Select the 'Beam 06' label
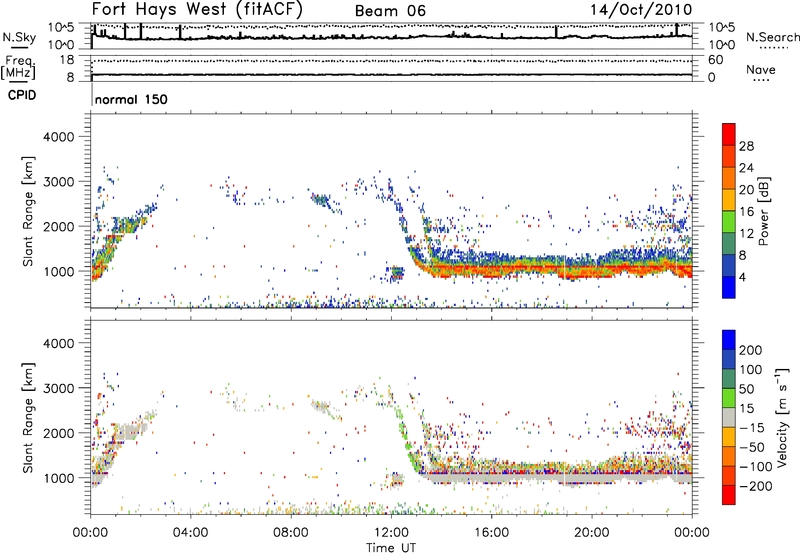 point(390,11)
